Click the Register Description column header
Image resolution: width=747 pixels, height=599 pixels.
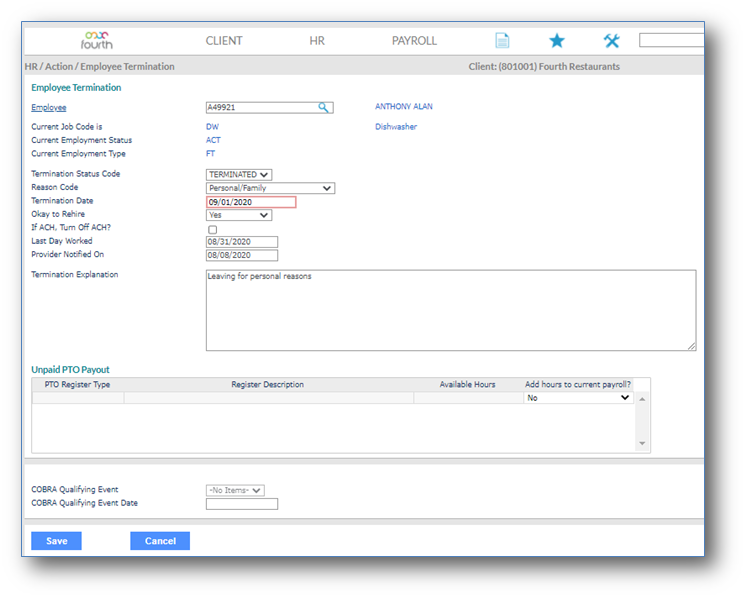pos(267,384)
